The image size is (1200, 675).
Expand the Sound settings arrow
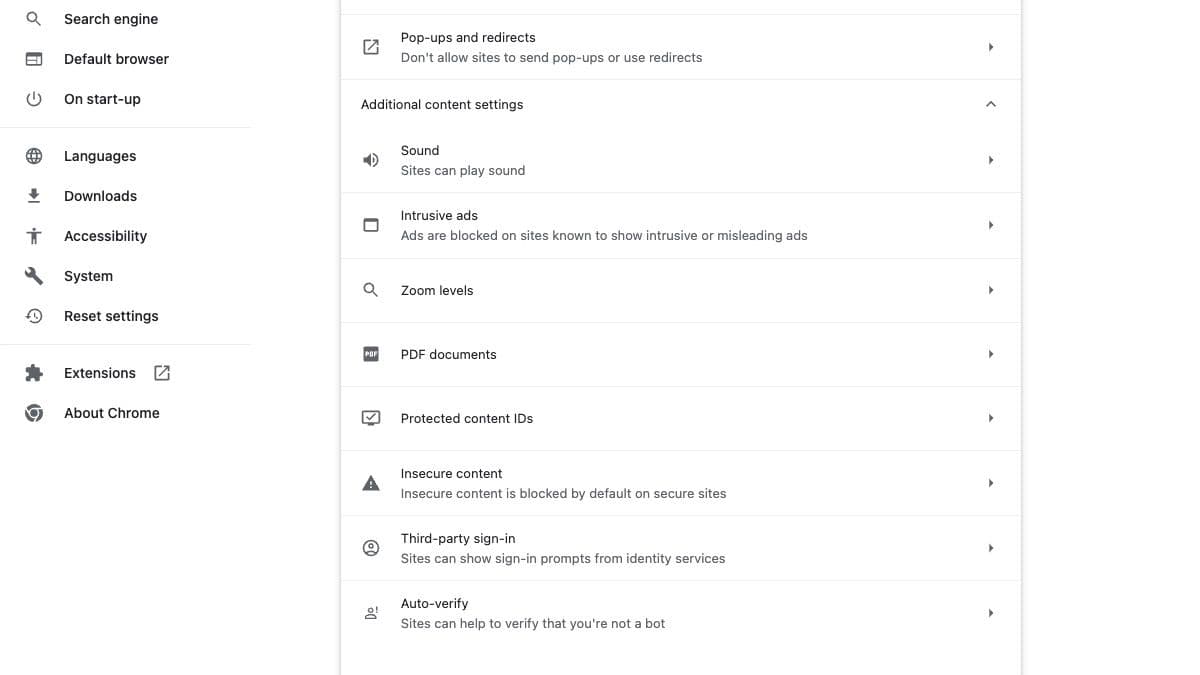990,160
